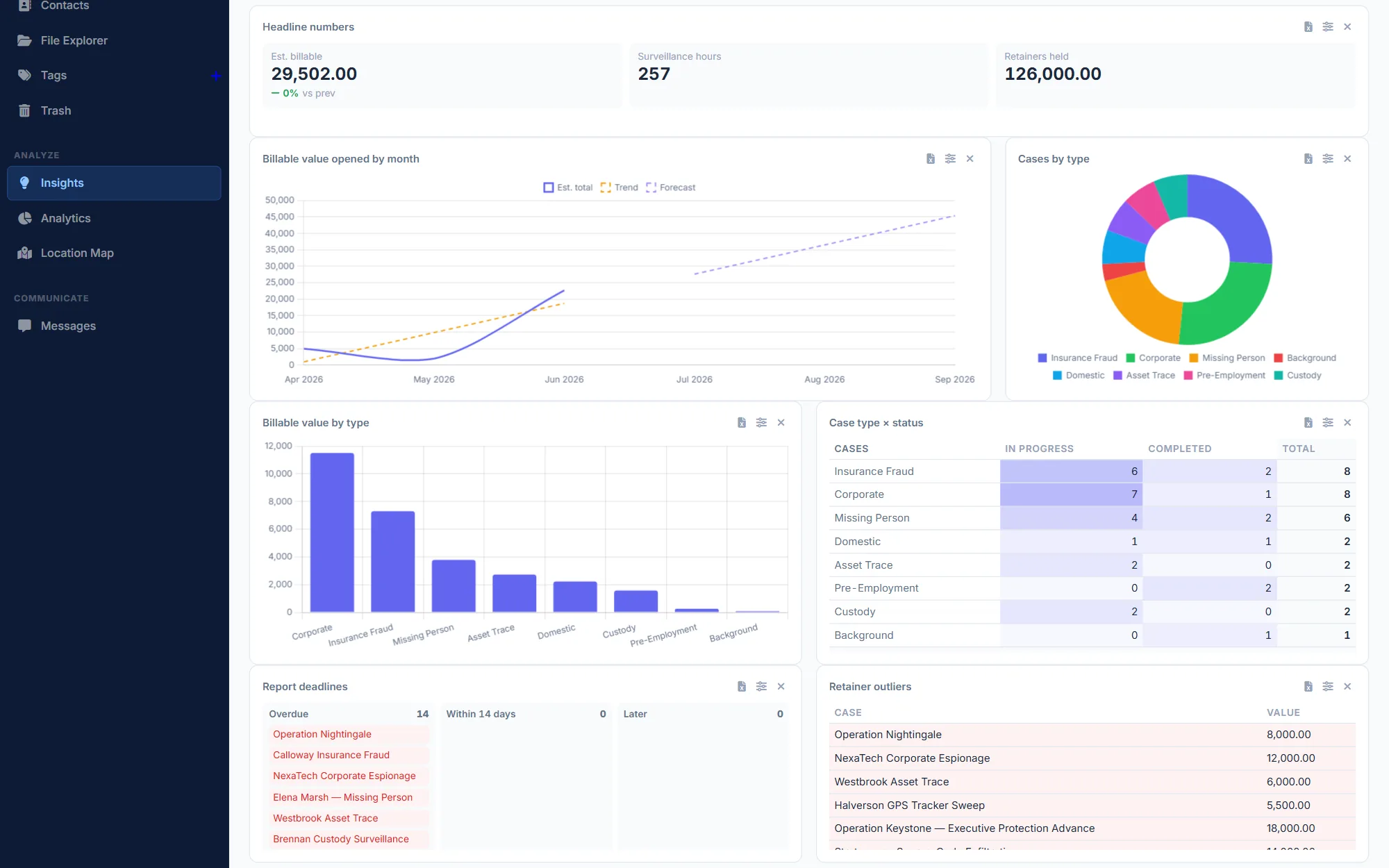
Task: Export Billable value opened by month chart
Action: coord(931,158)
